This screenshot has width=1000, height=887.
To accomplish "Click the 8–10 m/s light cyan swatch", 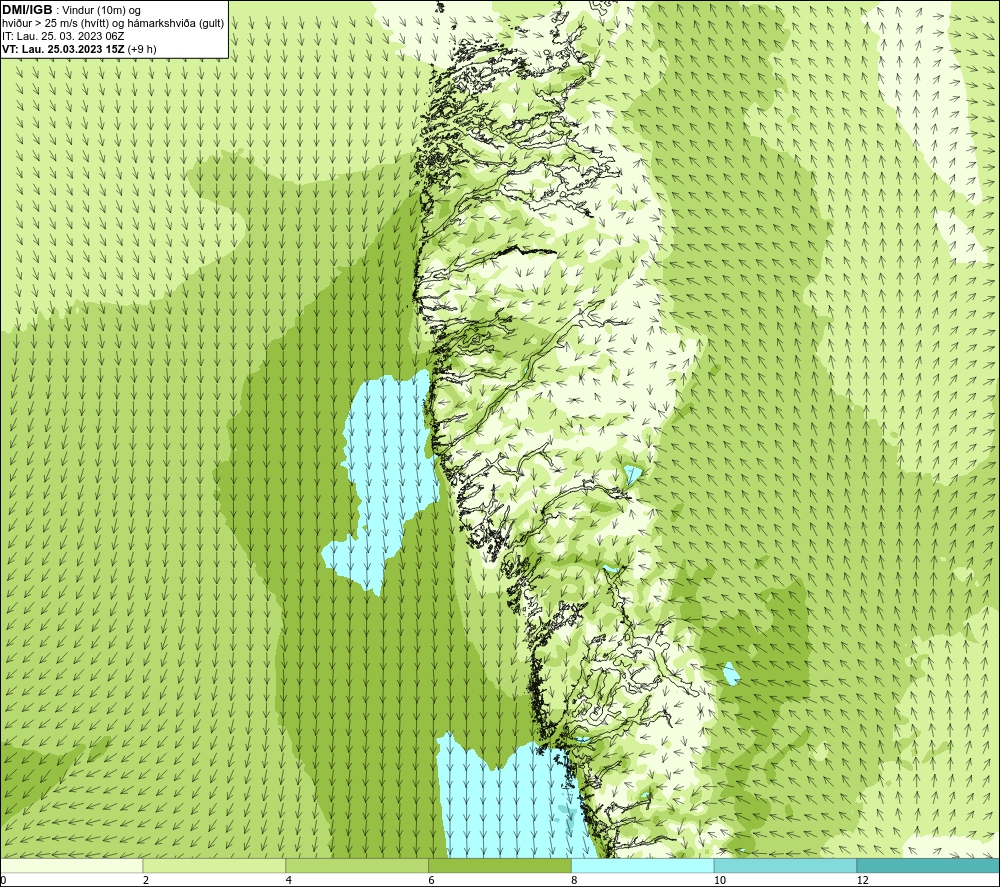I will [643, 865].
